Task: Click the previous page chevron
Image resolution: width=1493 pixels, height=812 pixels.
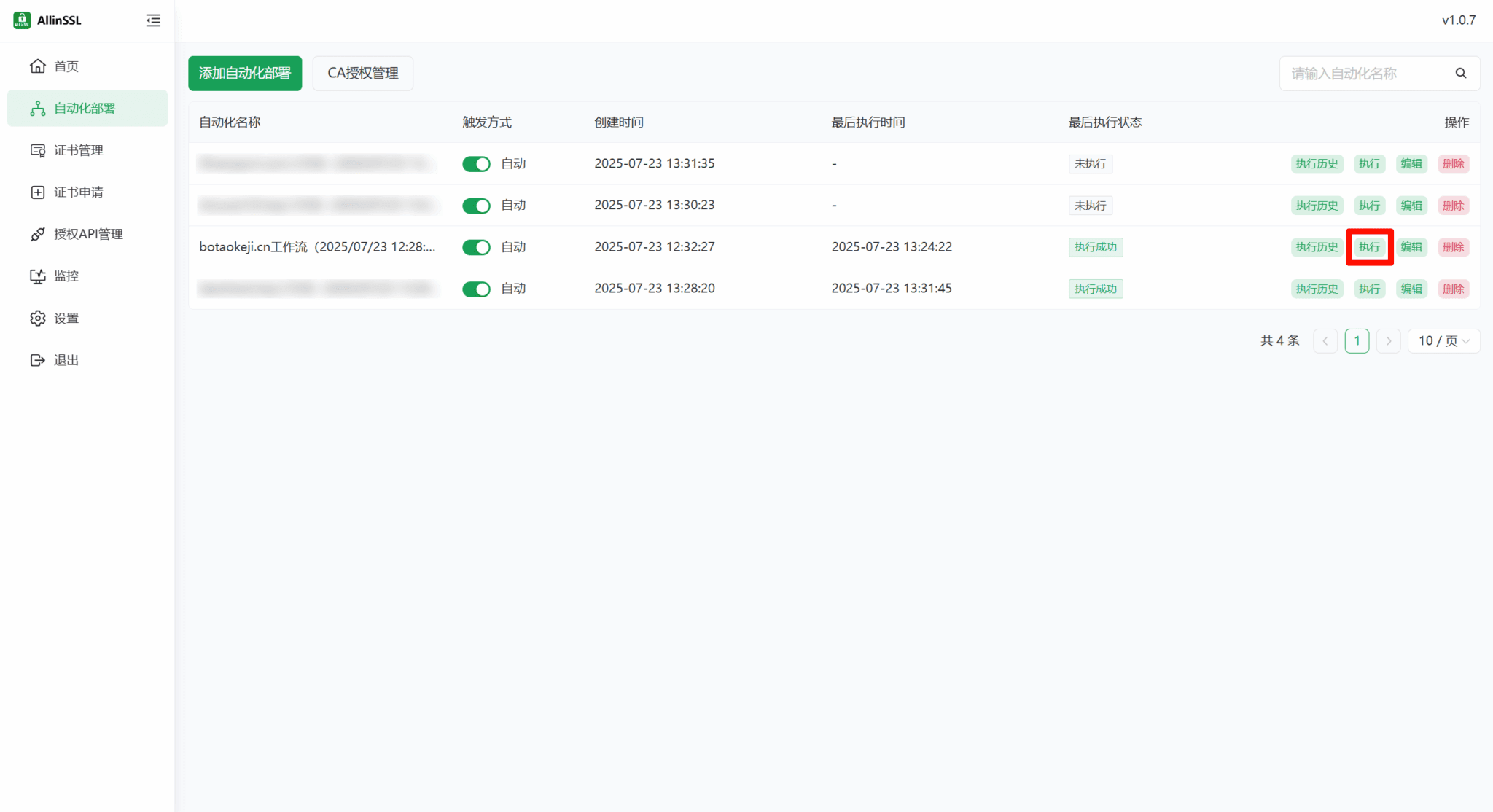Action: click(x=1325, y=340)
